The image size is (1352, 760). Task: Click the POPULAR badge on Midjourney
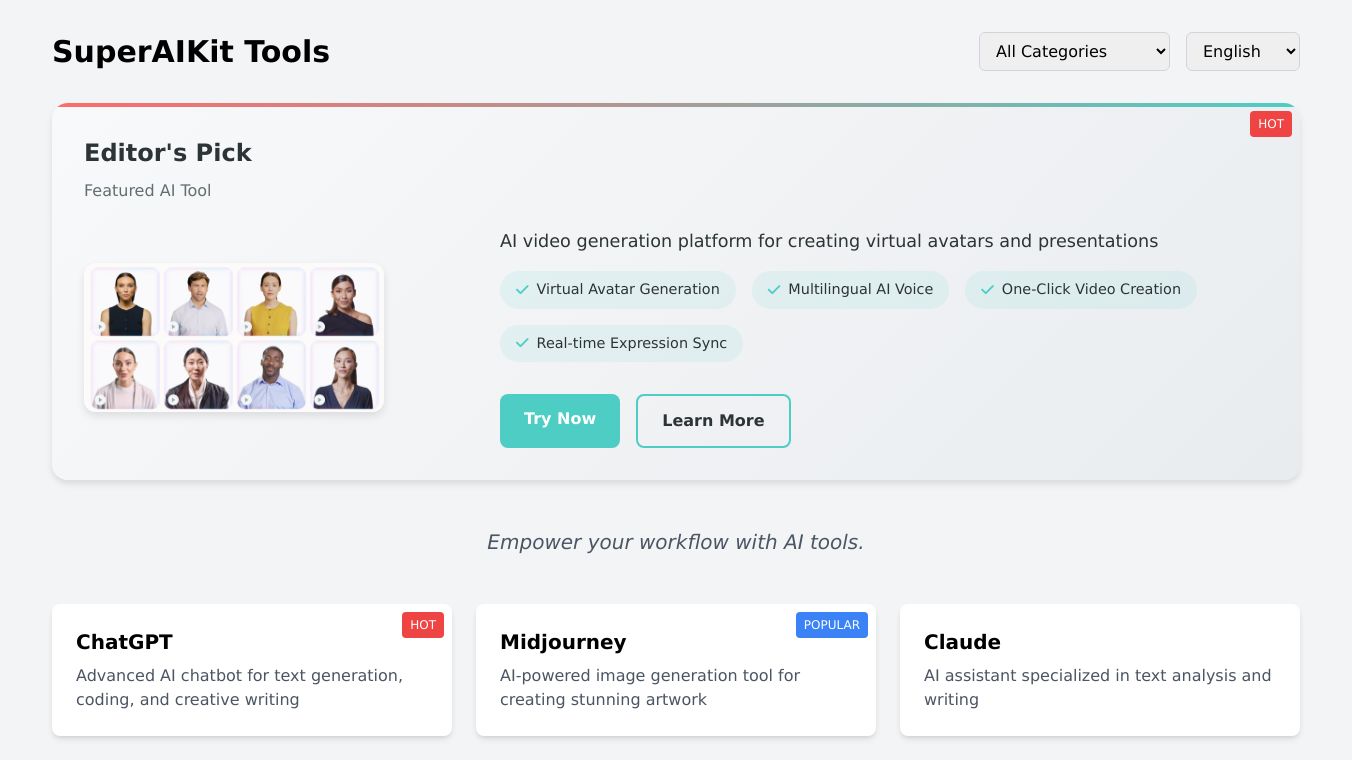click(x=831, y=625)
